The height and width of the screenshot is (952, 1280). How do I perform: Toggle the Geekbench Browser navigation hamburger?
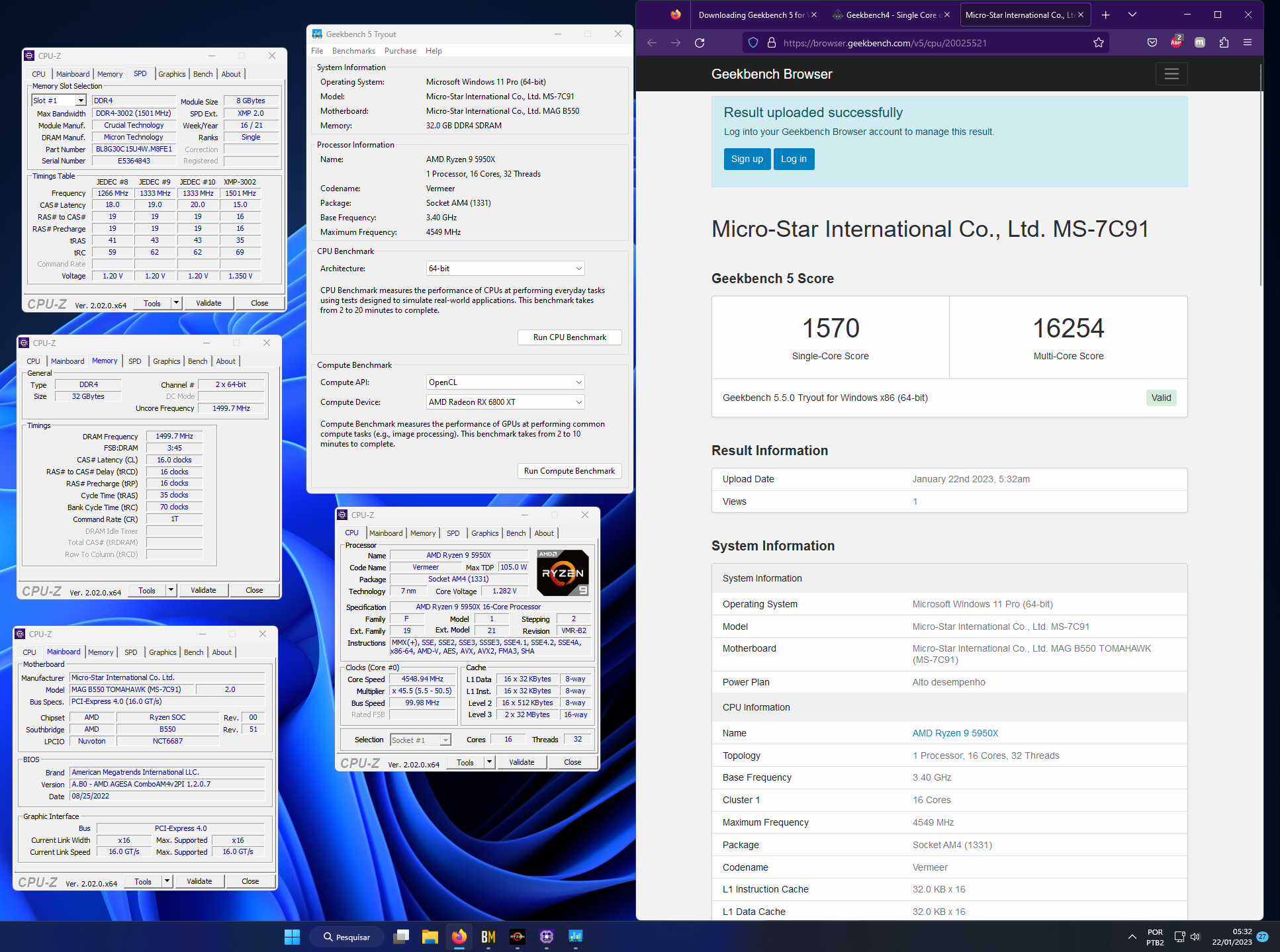(1171, 74)
